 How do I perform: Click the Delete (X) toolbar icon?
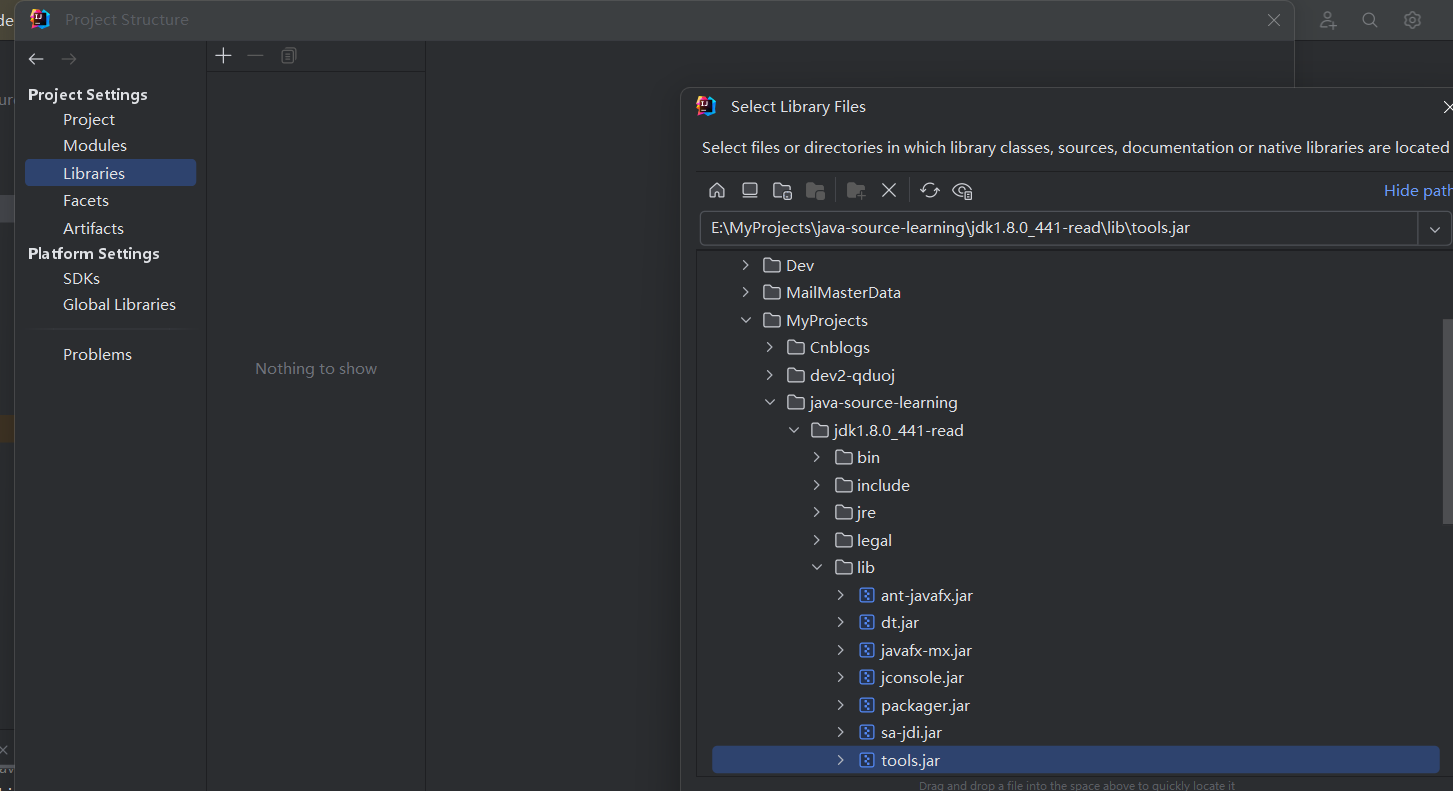(889, 190)
